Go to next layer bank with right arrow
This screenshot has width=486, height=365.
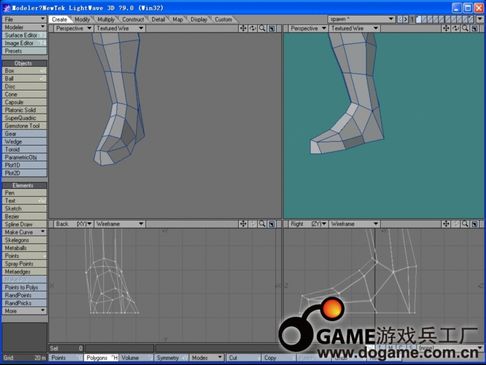click(405, 19)
